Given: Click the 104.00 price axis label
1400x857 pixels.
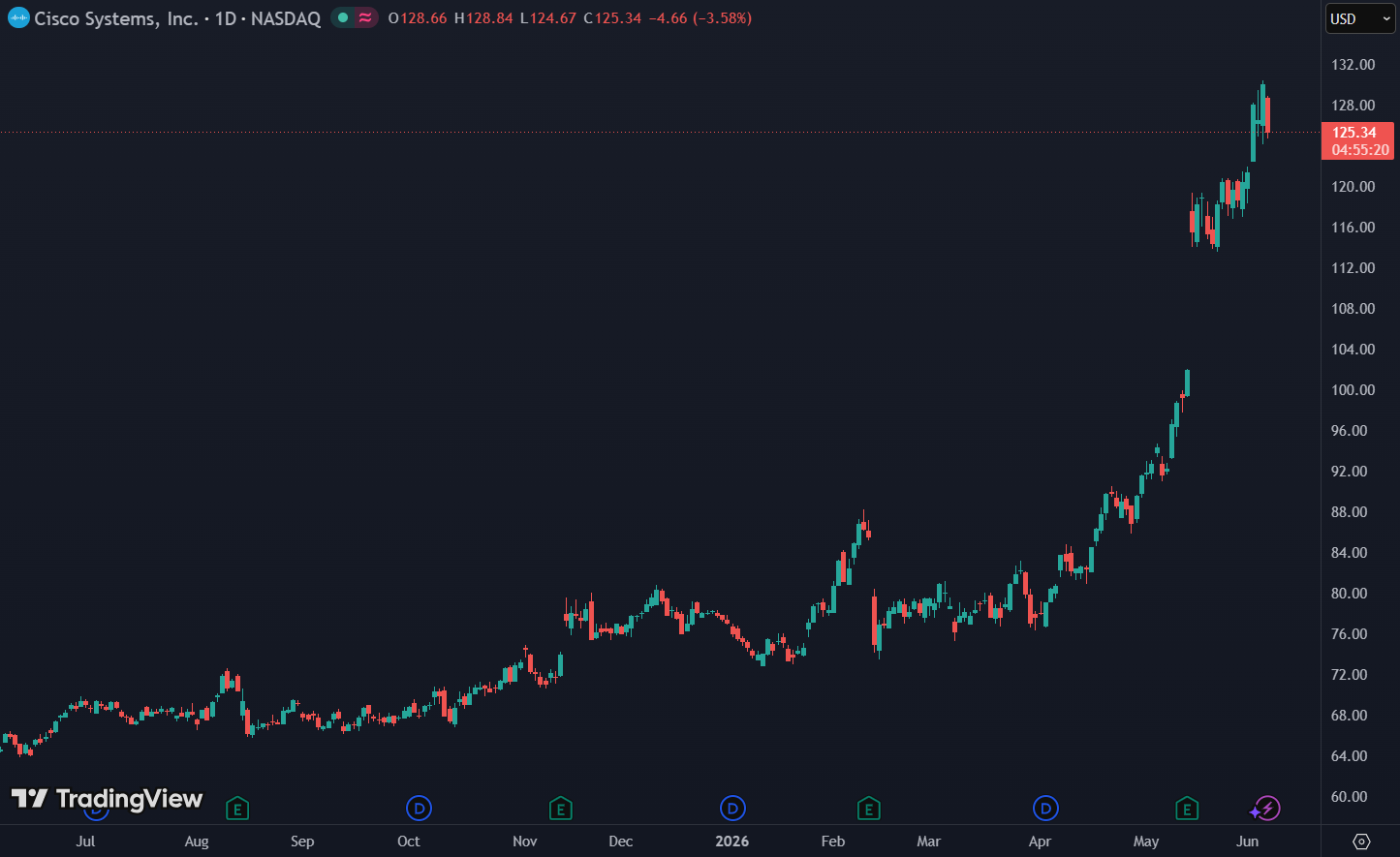Looking at the screenshot, I should 1353,350.
